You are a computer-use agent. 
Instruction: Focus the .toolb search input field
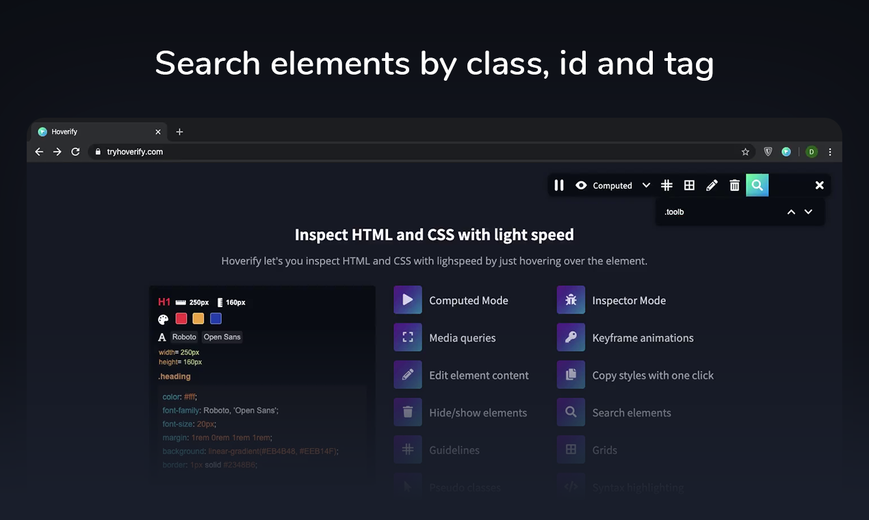[720, 212]
